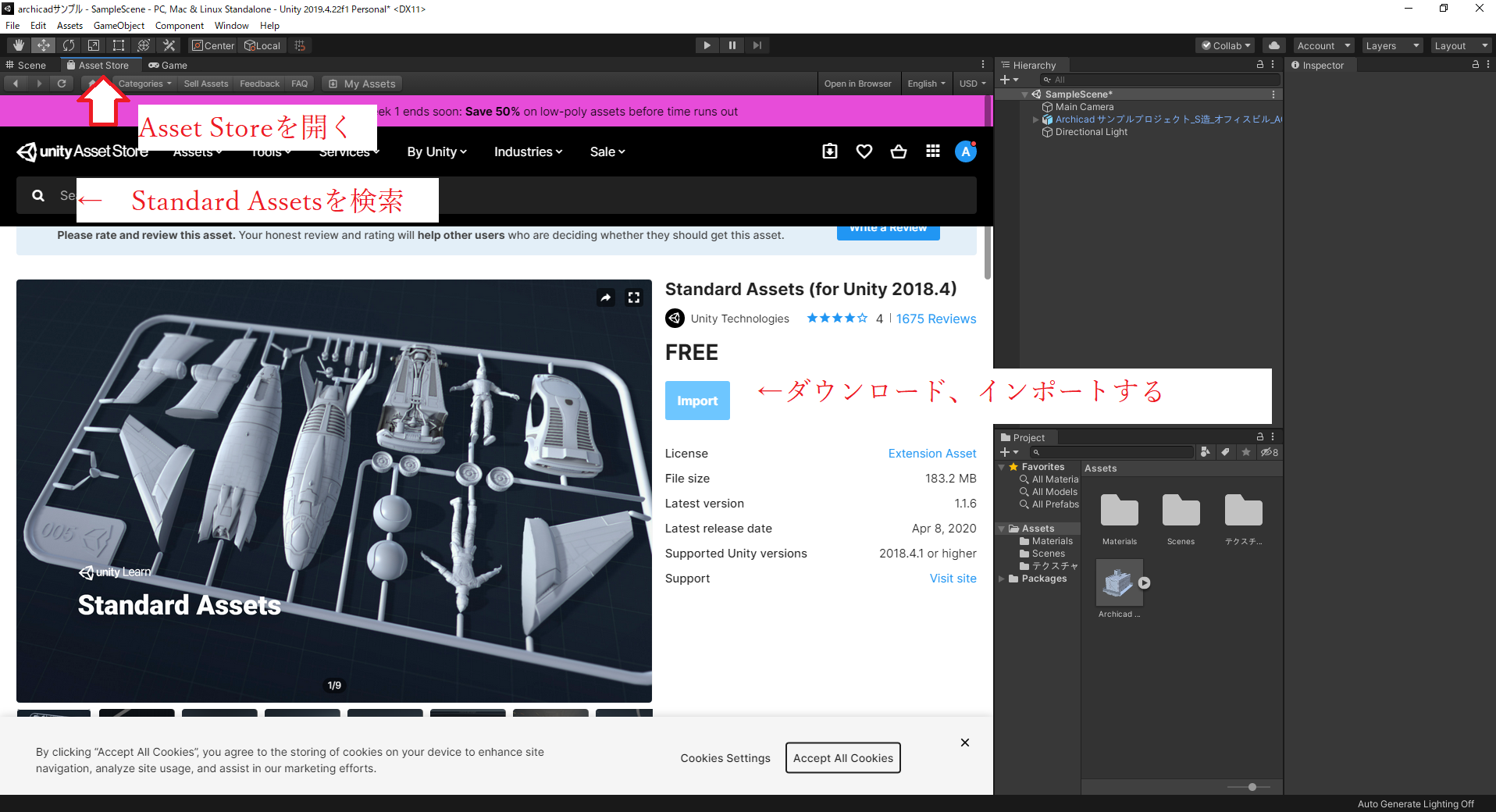Image resolution: width=1496 pixels, height=812 pixels.
Task: Open the Sale store menu
Action: point(607,151)
